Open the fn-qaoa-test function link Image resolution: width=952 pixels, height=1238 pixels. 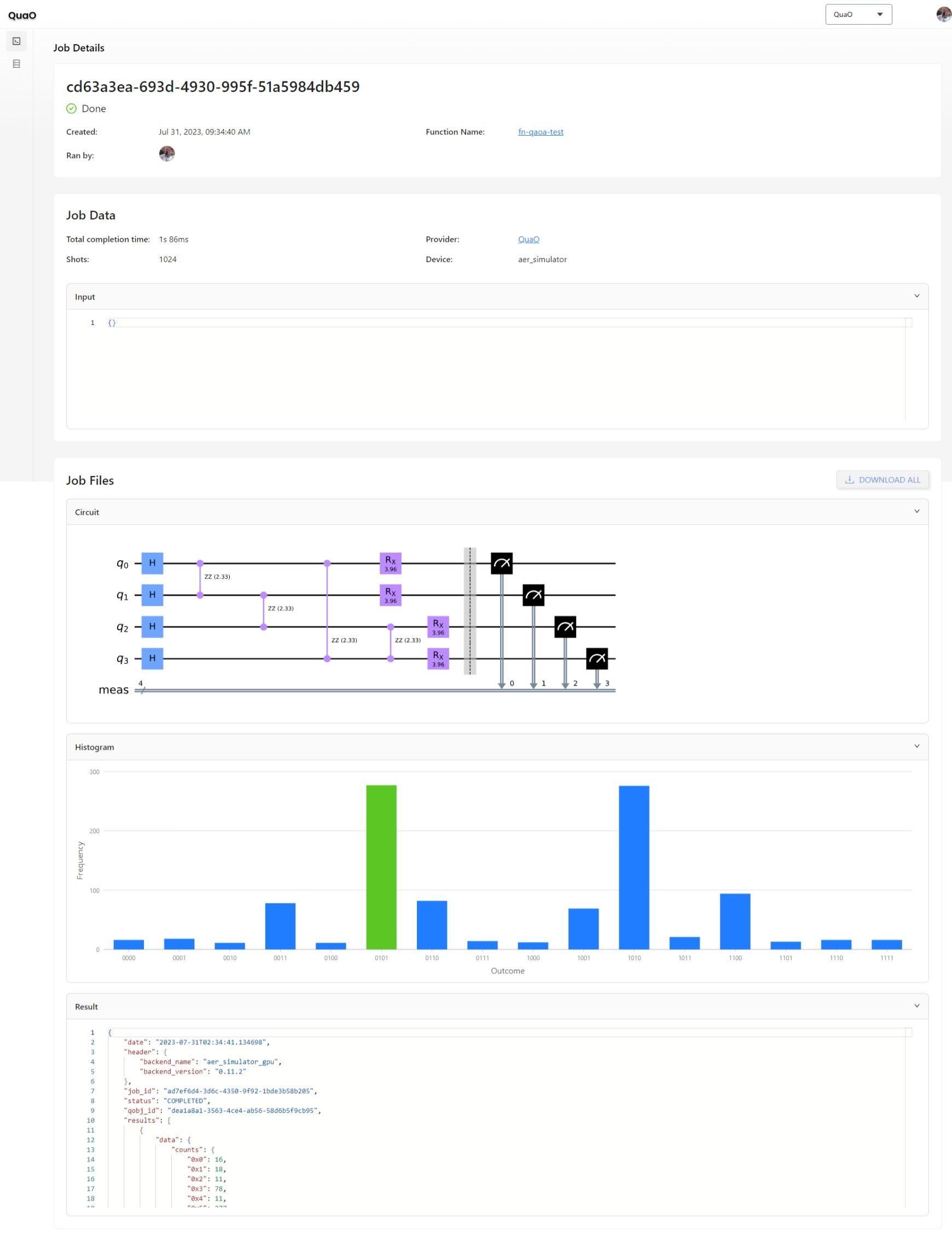tap(541, 131)
